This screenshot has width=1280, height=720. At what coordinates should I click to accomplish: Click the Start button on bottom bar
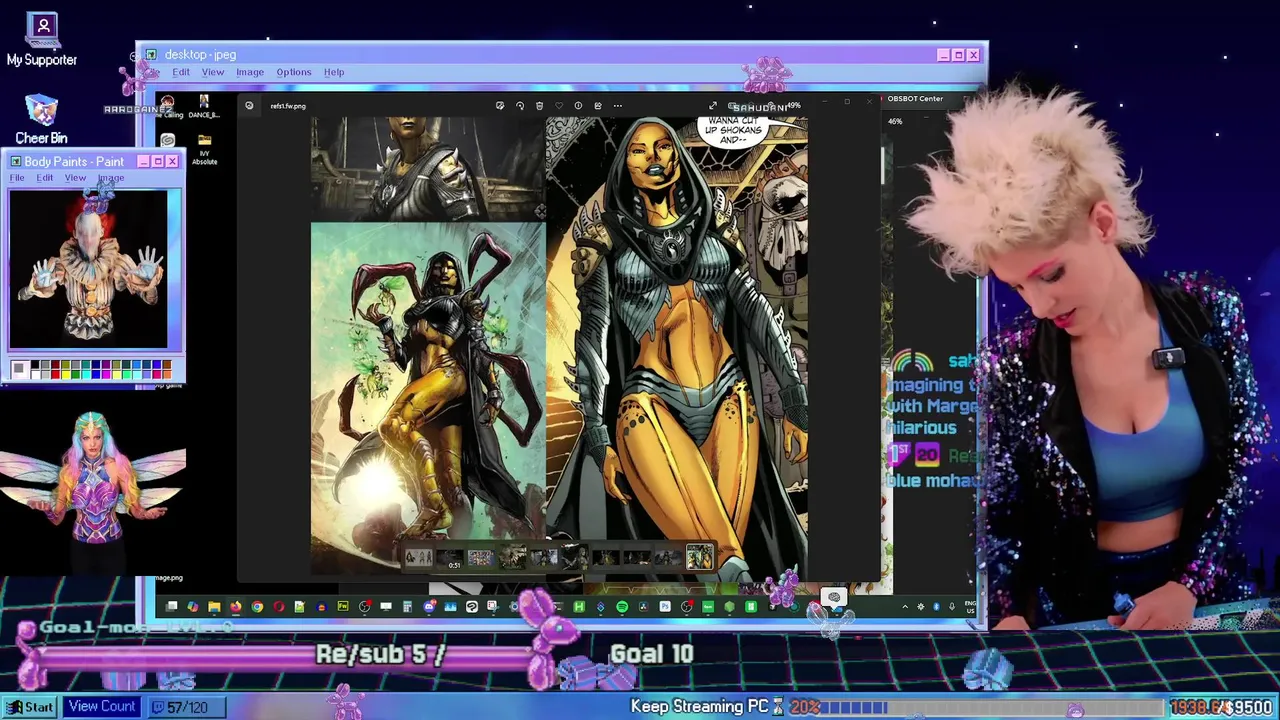click(29, 707)
